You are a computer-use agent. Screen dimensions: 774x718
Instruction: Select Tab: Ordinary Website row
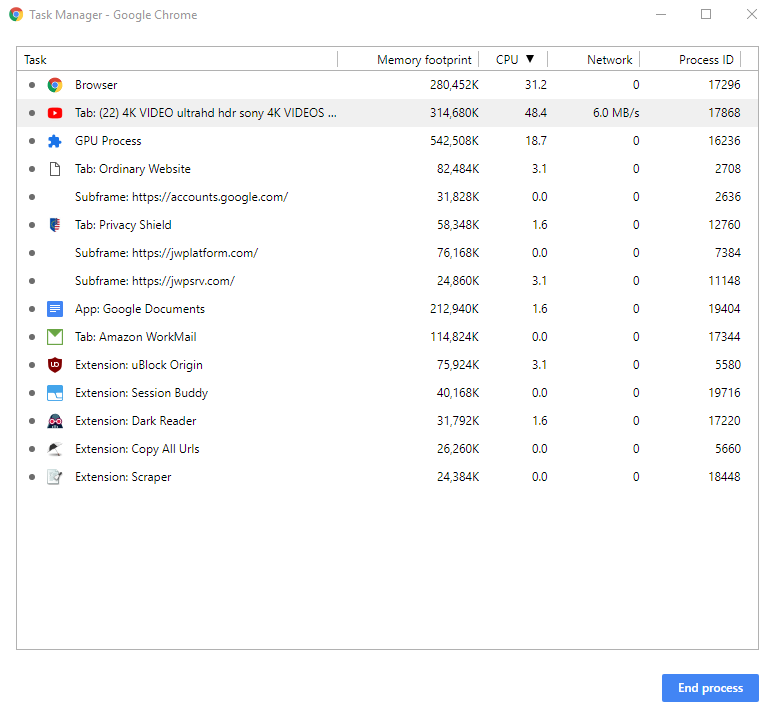[387, 169]
